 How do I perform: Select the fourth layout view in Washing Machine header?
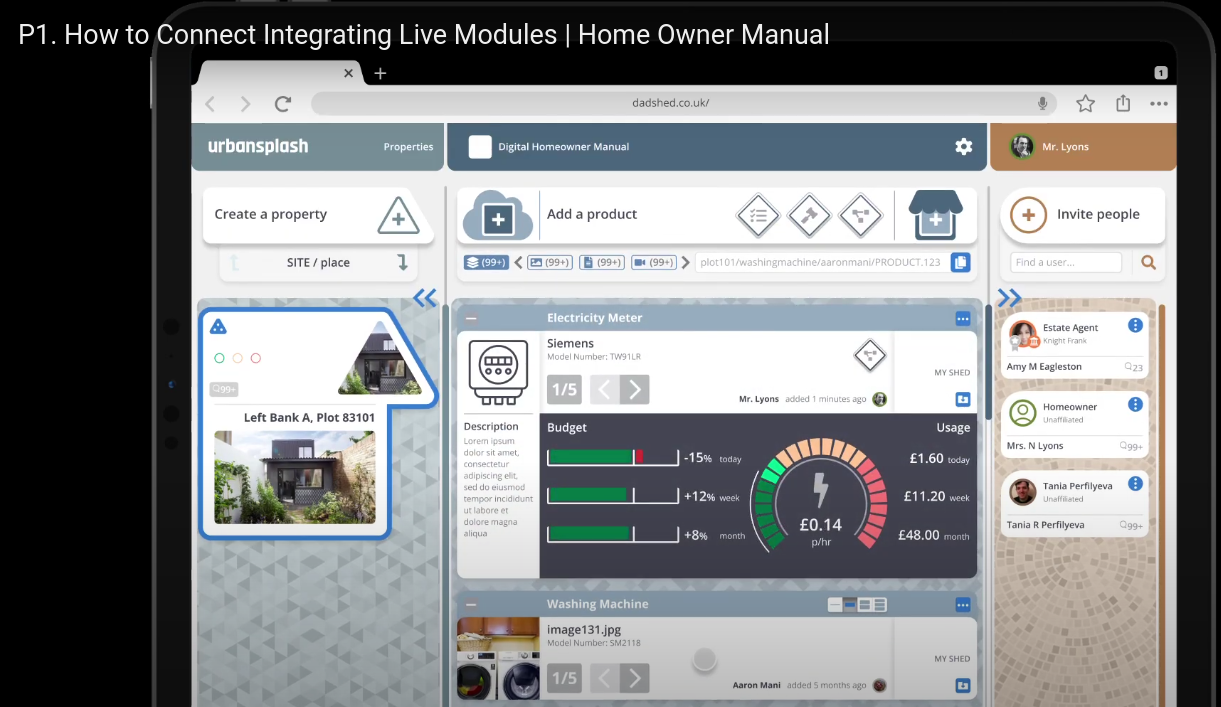coord(879,605)
